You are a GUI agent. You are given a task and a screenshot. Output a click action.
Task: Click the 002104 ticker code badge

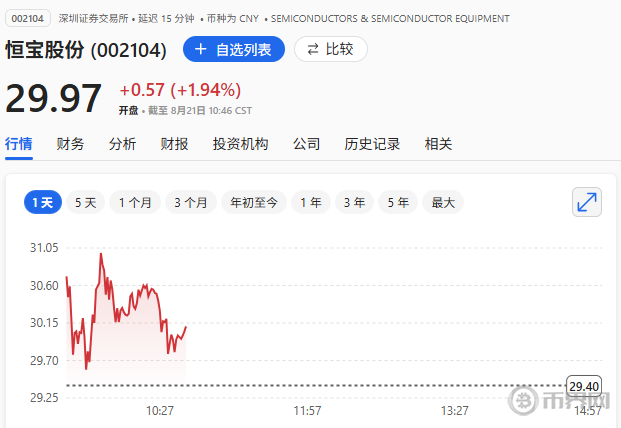(27, 18)
